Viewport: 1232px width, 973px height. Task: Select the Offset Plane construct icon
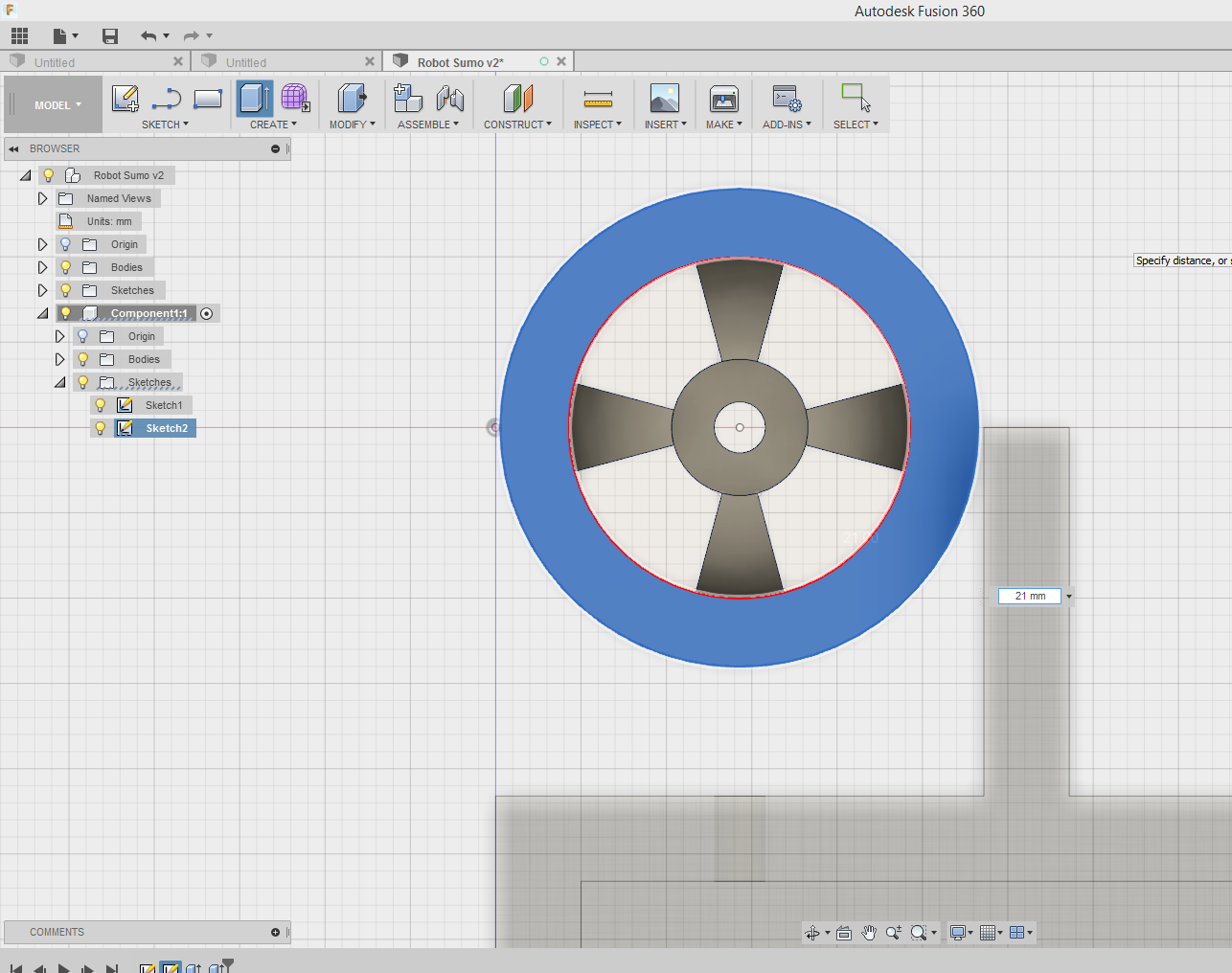517,99
